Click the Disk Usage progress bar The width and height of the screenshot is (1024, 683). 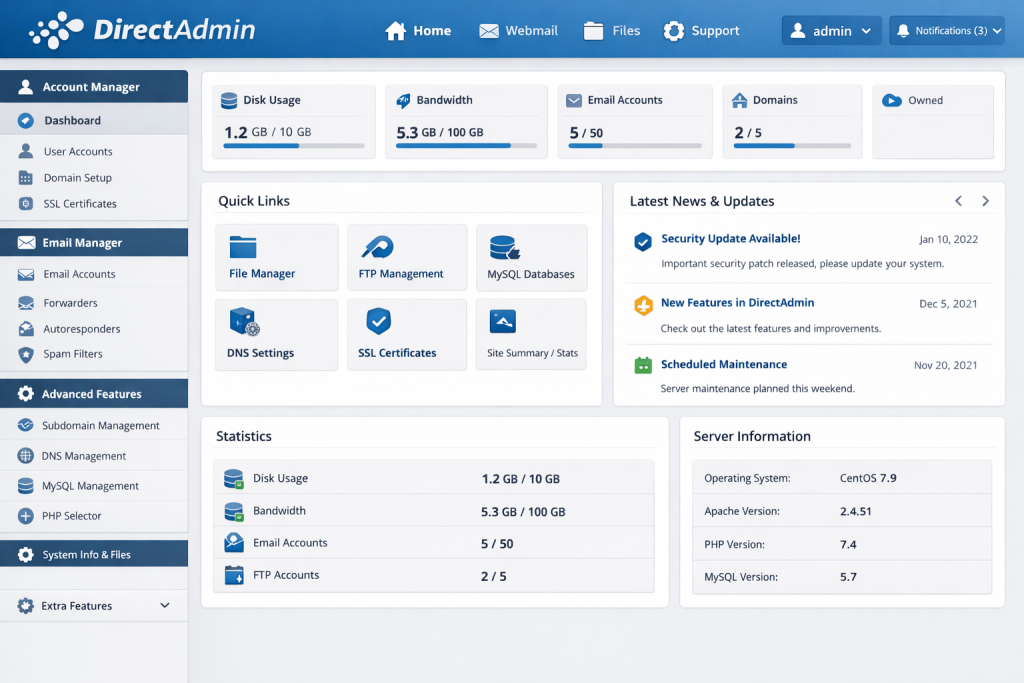[293, 144]
